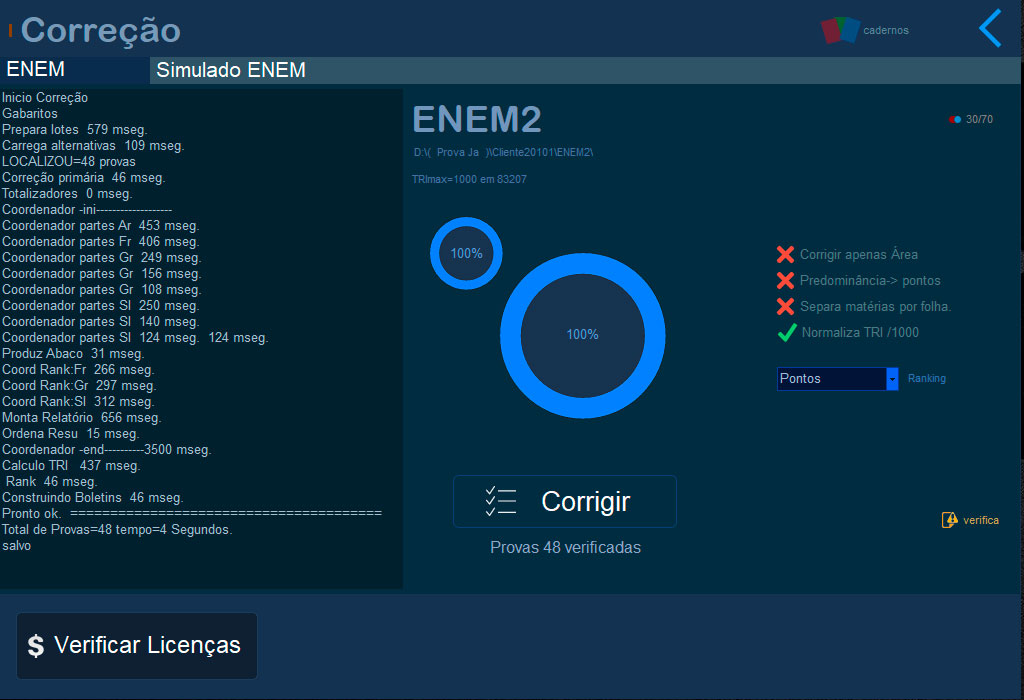Go back using the blue chevron arrow

pos(990,28)
